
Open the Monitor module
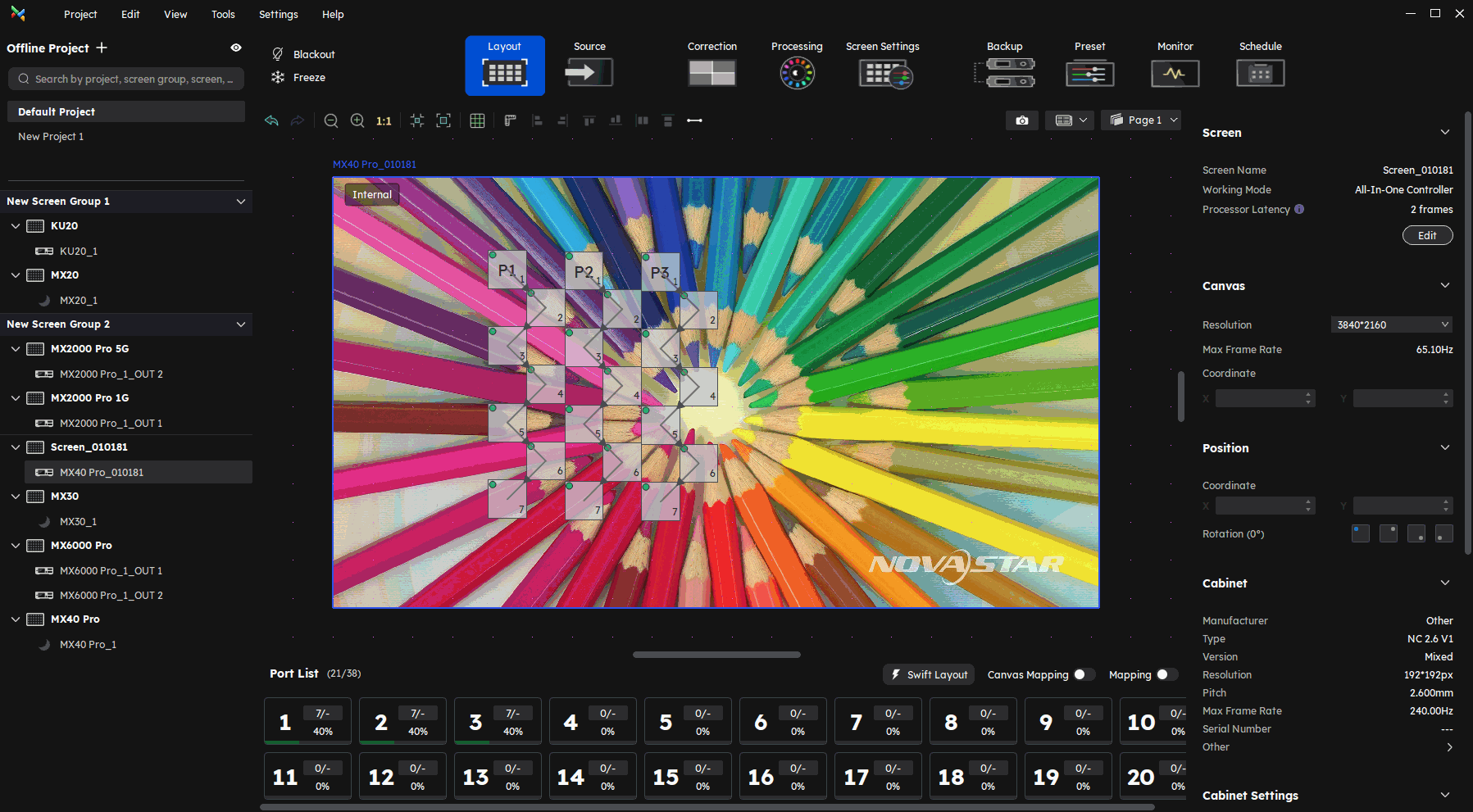(x=1175, y=74)
